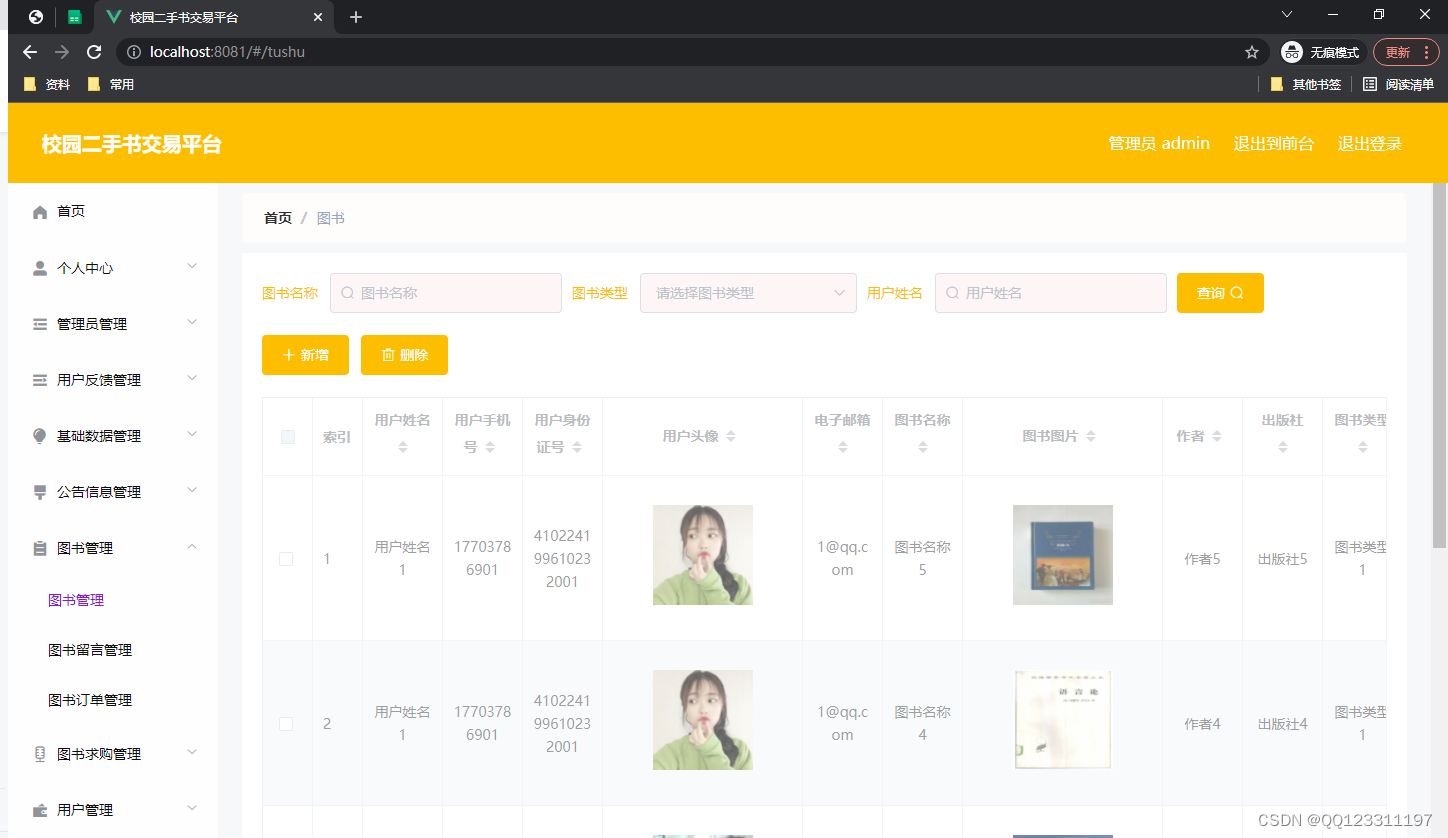Tick the checkbox for row 2
The width and height of the screenshot is (1448, 838).
pos(286,724)
